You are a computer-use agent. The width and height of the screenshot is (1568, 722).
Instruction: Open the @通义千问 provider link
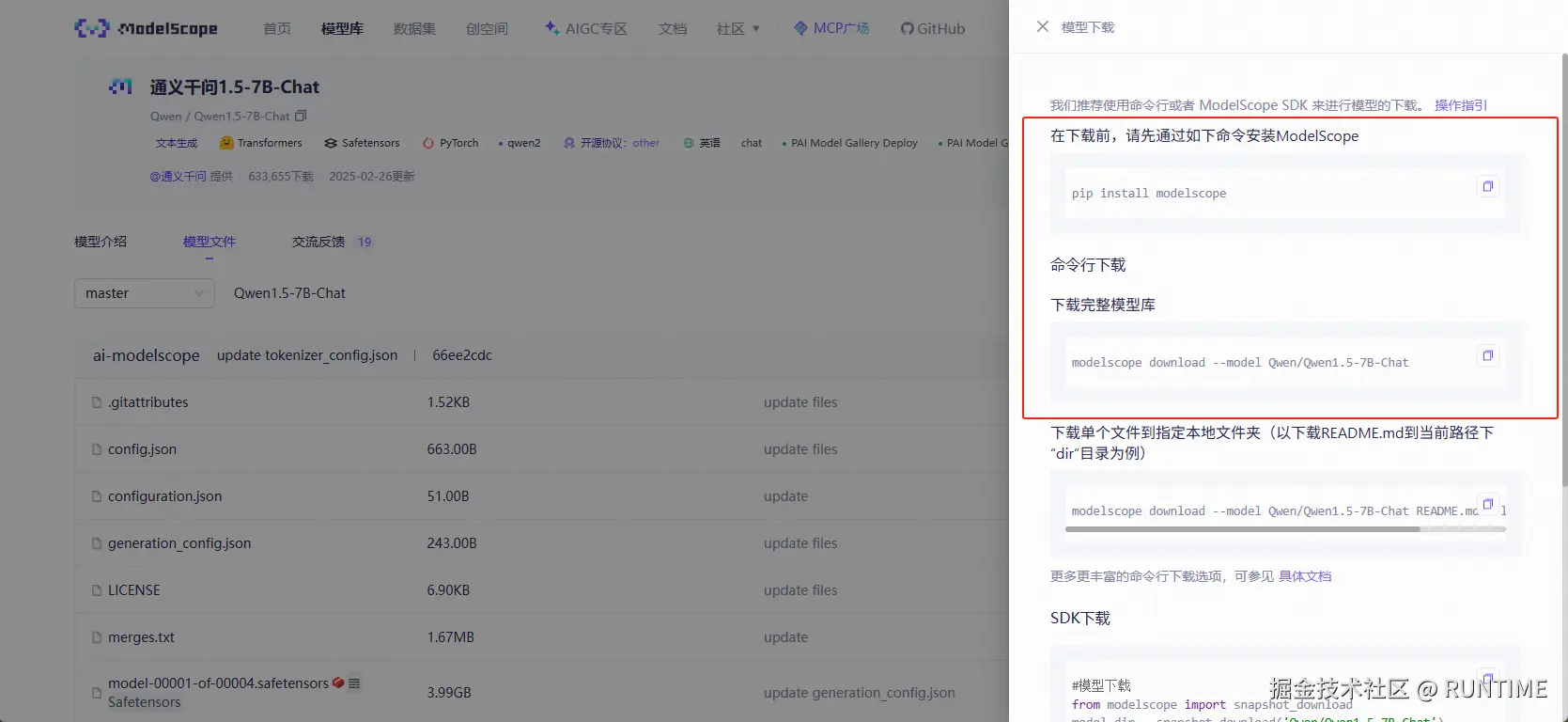(x=178, y=176)
